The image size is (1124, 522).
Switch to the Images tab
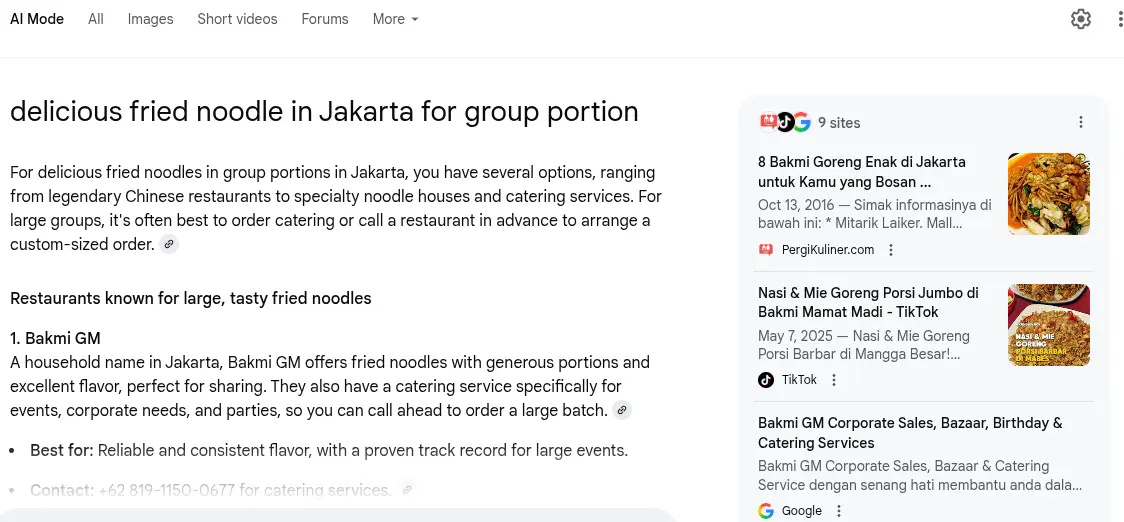click(x=150, y=19)
